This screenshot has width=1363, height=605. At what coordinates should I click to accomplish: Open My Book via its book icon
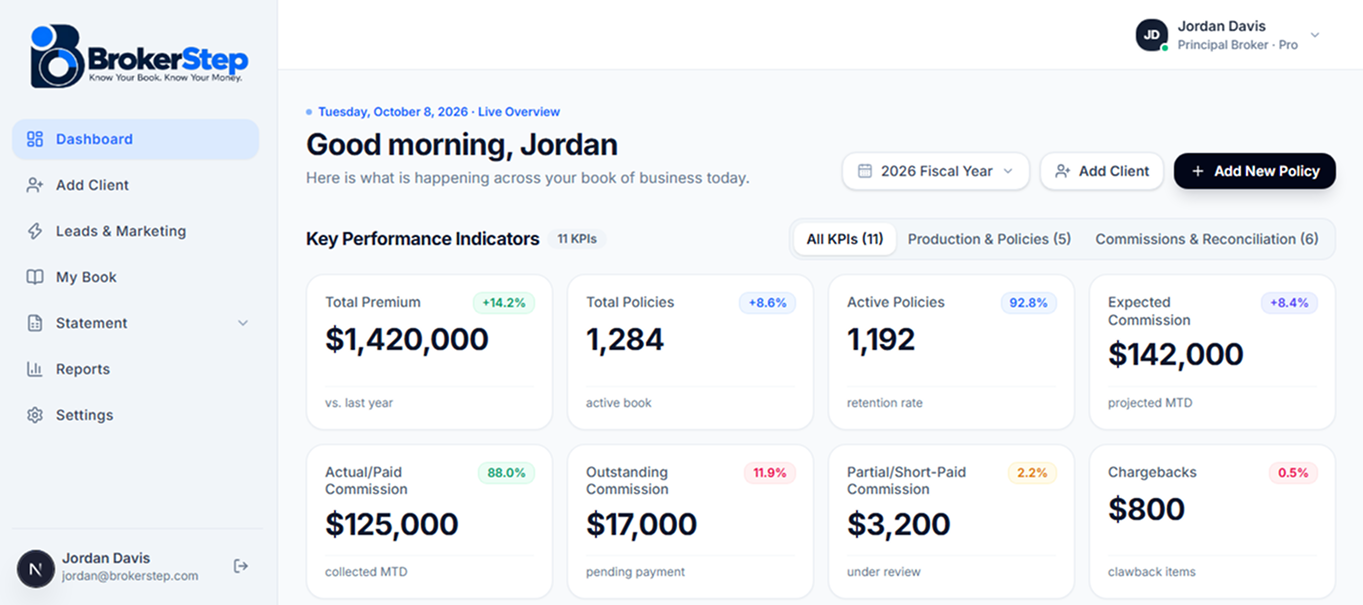click(x=35, y=277)
